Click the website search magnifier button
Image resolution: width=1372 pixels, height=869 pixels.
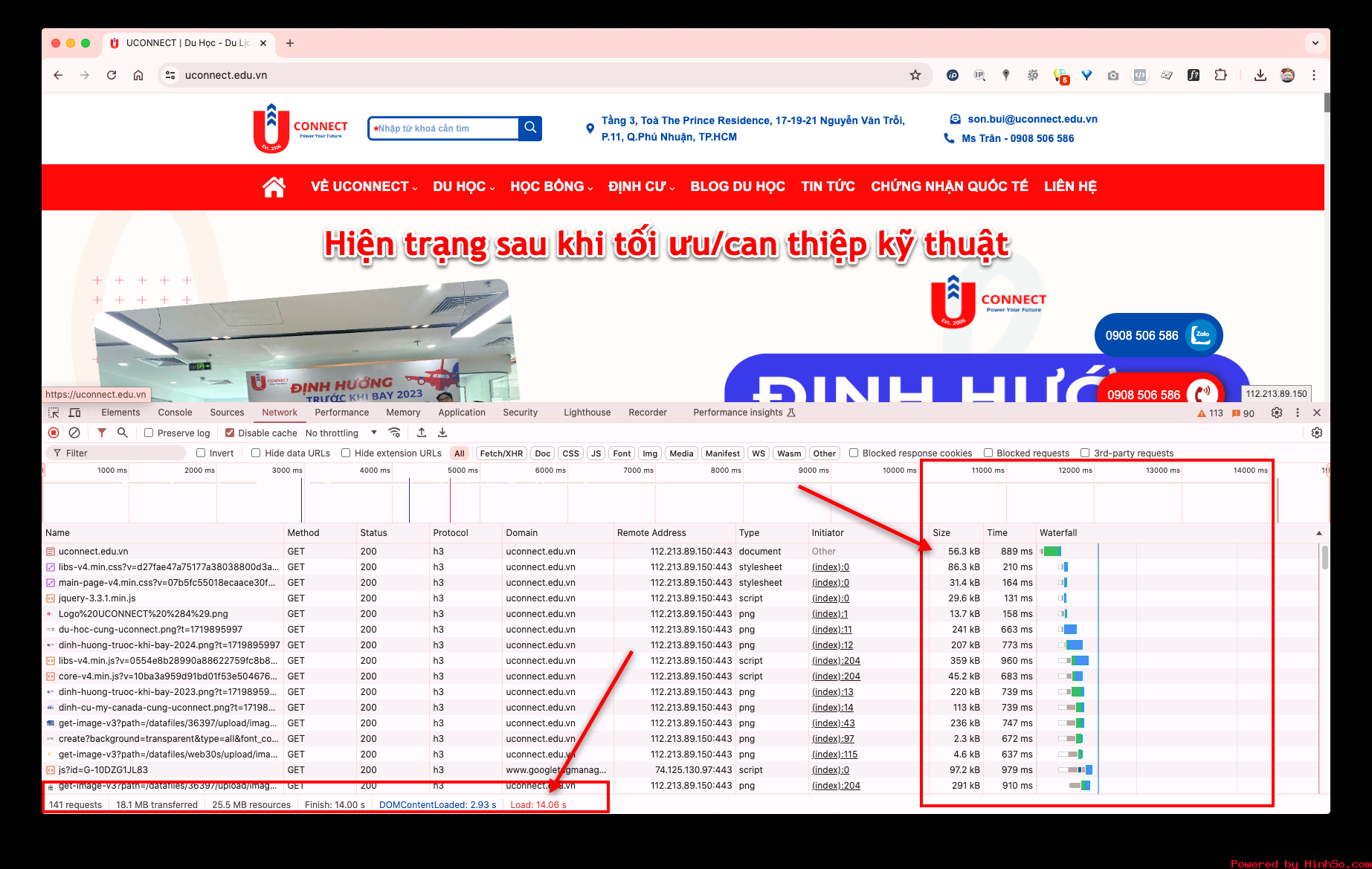point(530,128)
